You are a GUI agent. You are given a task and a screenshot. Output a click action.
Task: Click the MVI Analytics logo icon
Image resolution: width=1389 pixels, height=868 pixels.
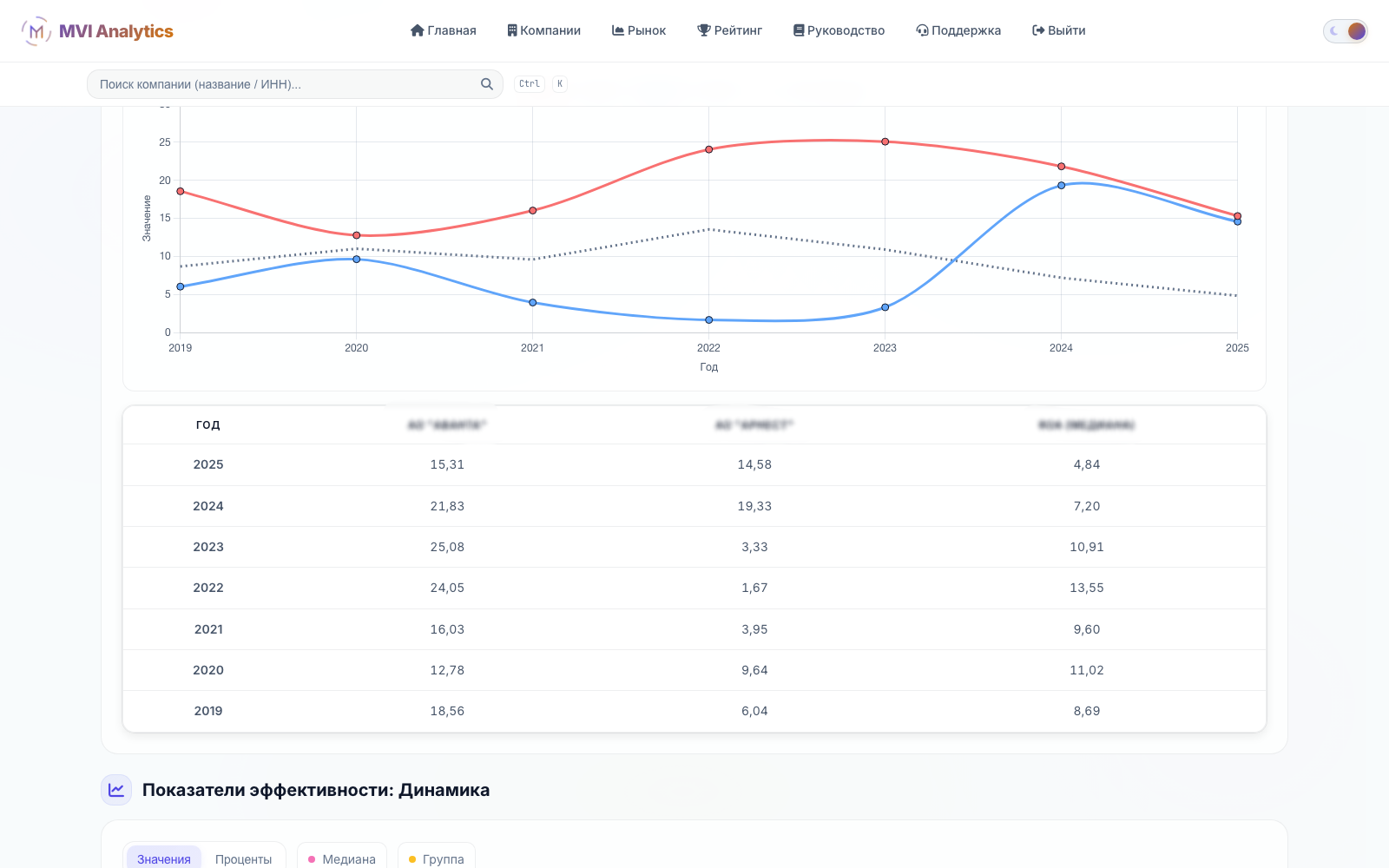pos(36,31)
